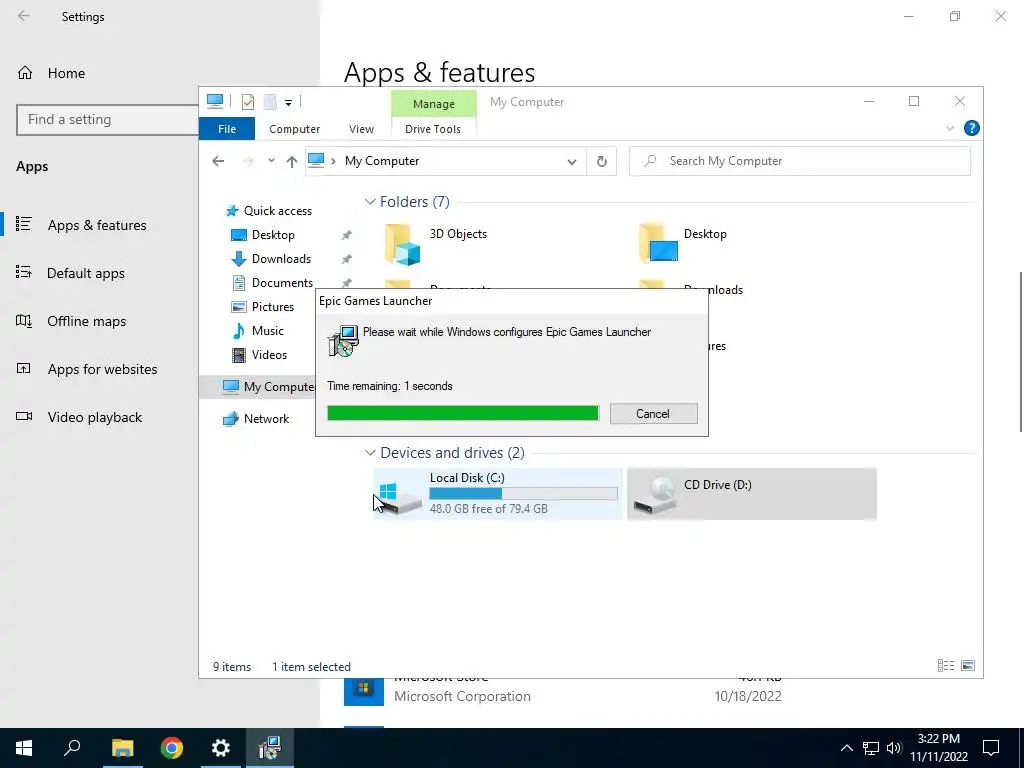Click Find a setting search box
The height and width of the screenshot is (768, 1024).
click(108, 120)
